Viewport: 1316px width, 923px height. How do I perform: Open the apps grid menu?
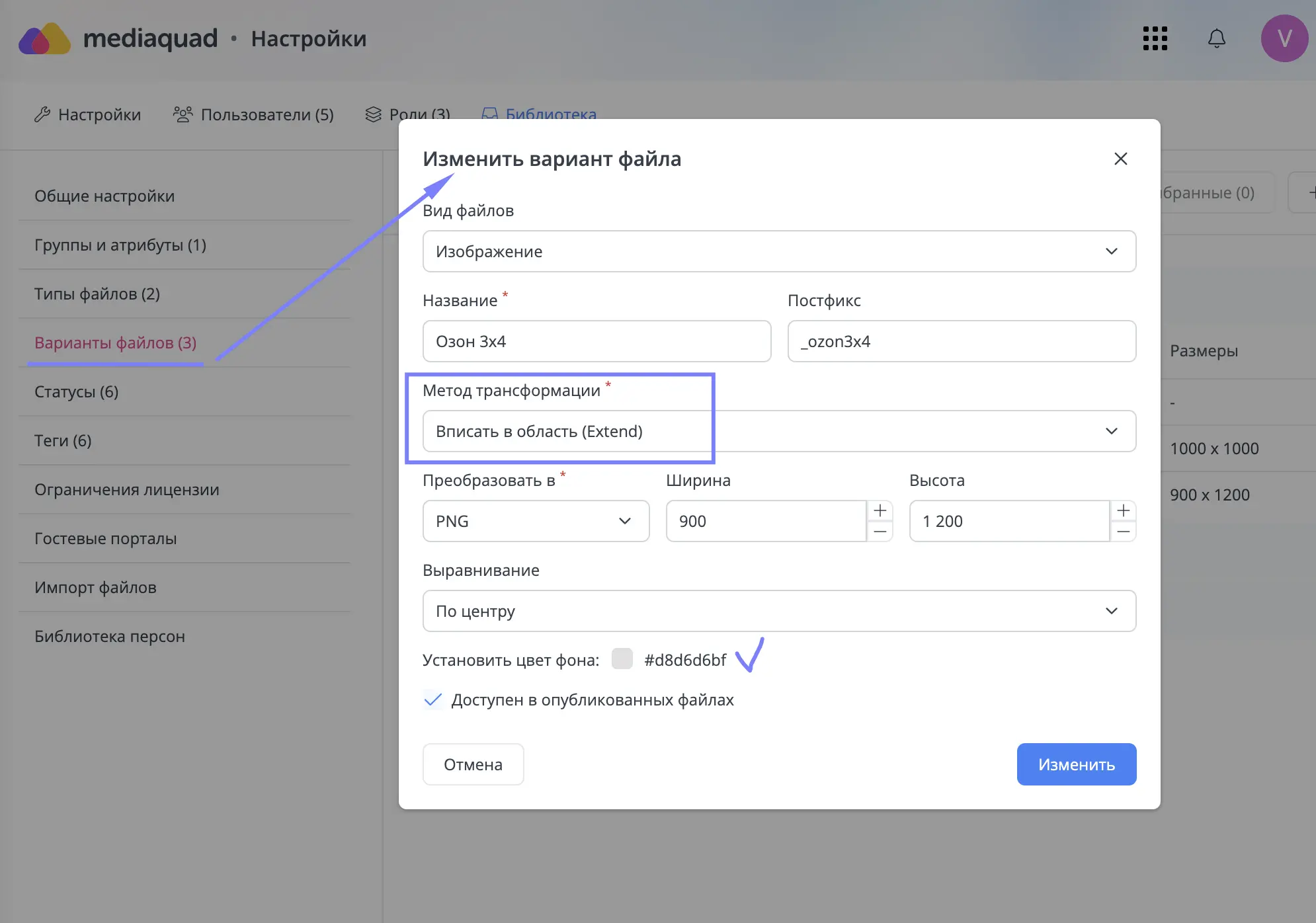coord(1155,38)
